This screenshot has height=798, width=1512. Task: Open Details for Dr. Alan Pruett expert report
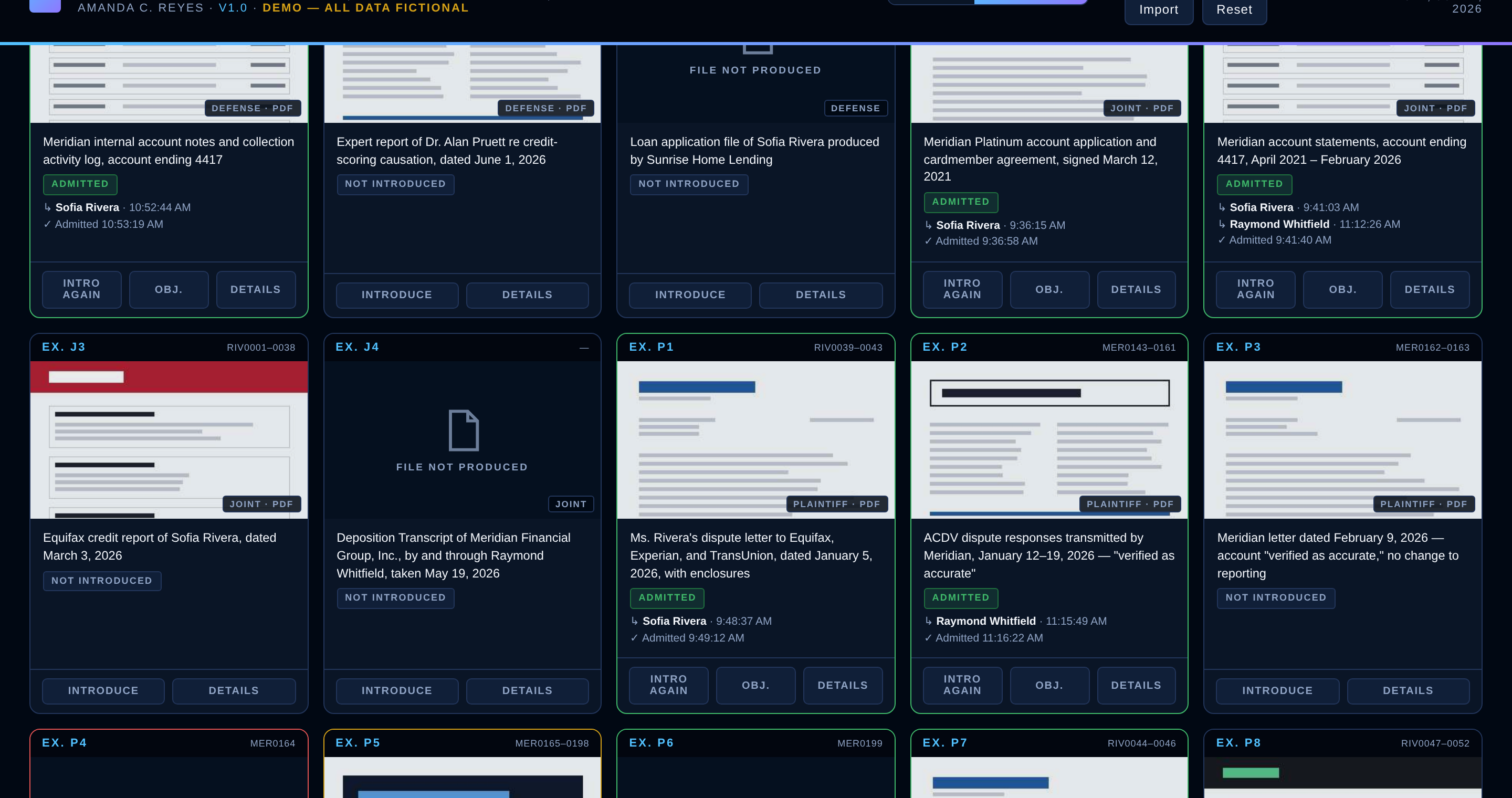(x=527, y=295)
